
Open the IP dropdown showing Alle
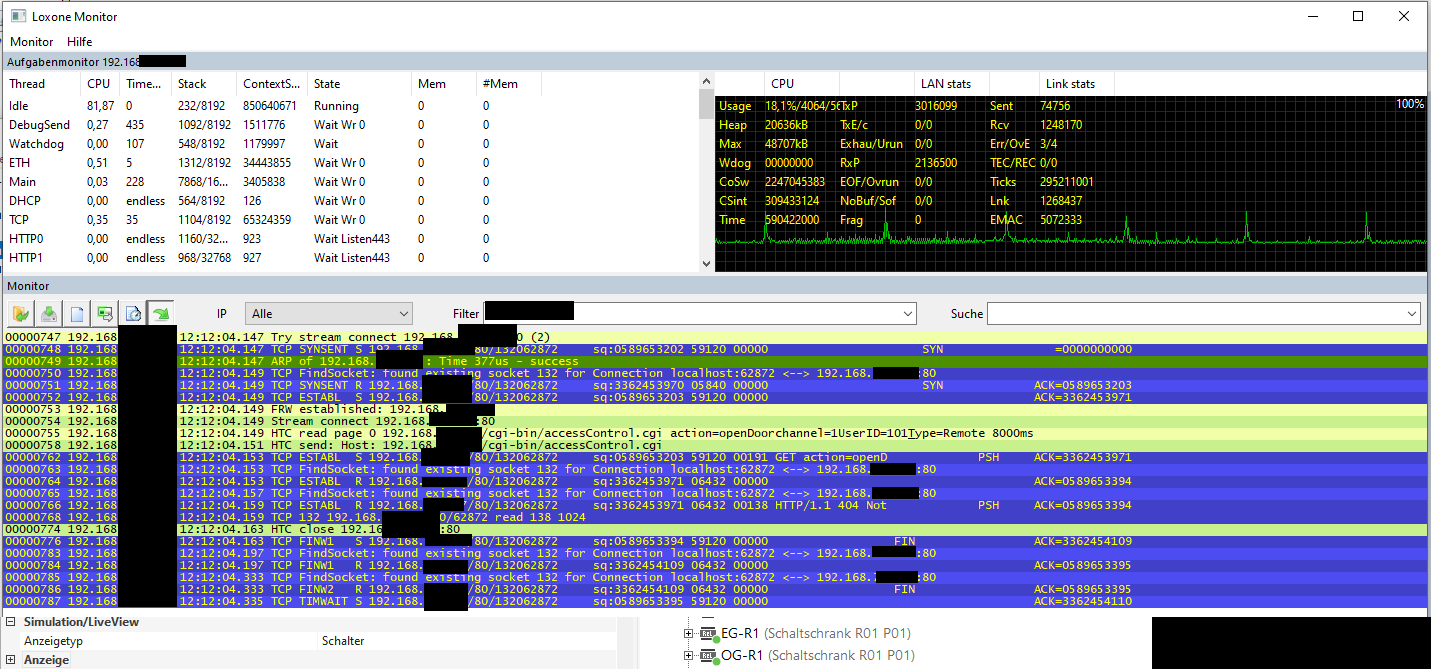[x=329, y=314]
